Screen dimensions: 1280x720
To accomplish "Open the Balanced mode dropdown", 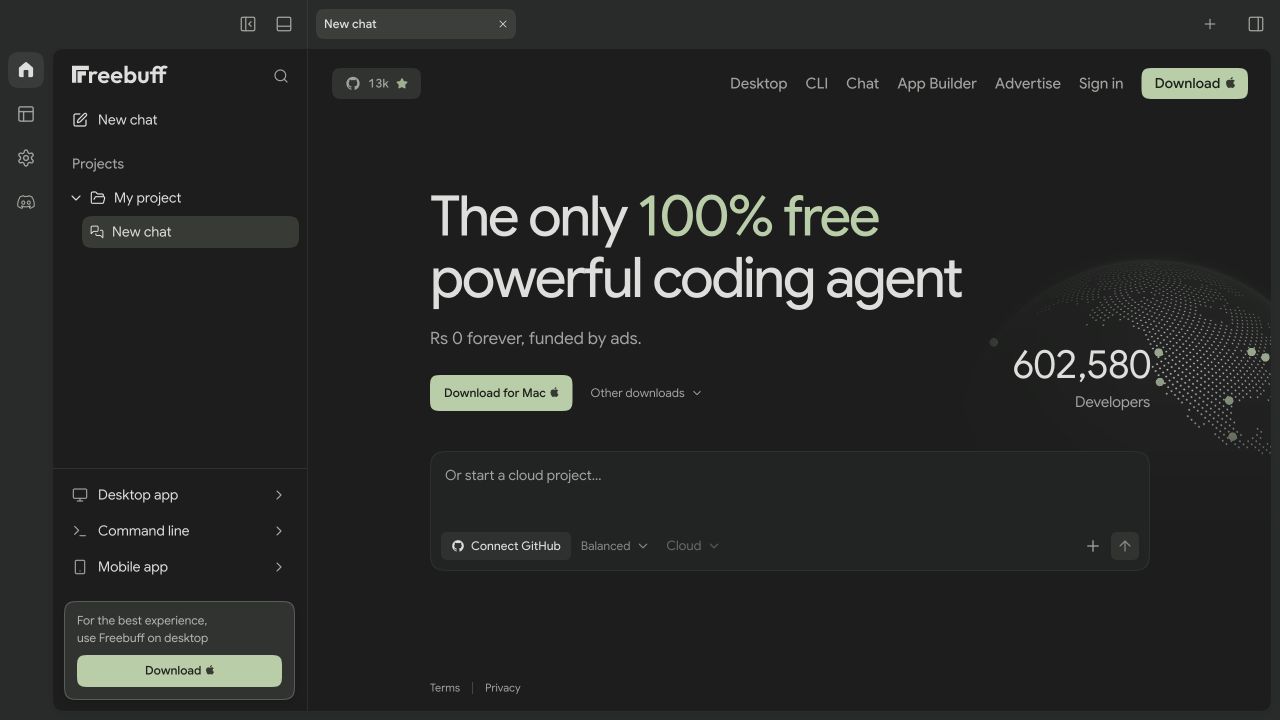I will point(614,546).
